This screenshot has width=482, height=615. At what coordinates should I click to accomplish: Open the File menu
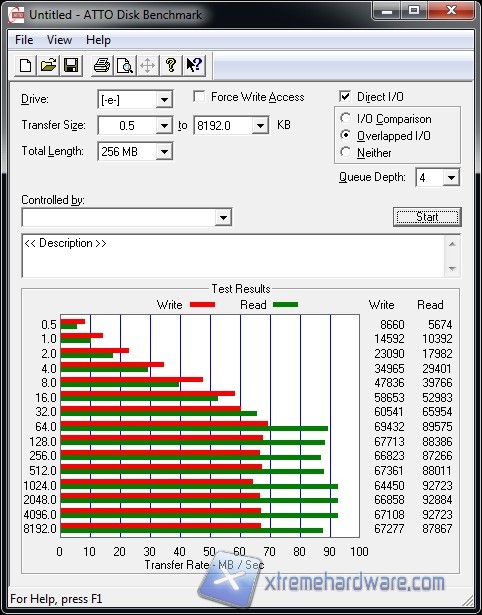click(24, 40)
